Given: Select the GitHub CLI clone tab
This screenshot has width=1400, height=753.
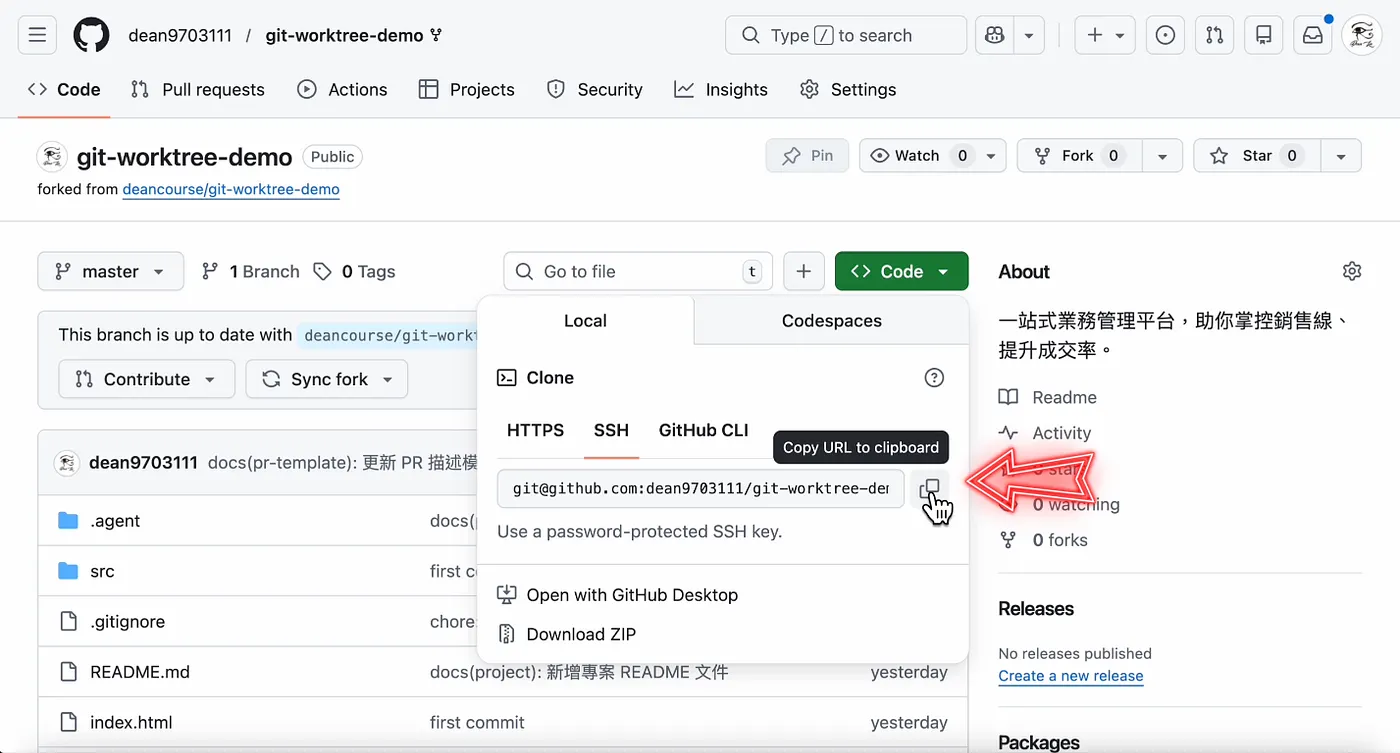Looking at the screenshot, I should tap(704, 430).
